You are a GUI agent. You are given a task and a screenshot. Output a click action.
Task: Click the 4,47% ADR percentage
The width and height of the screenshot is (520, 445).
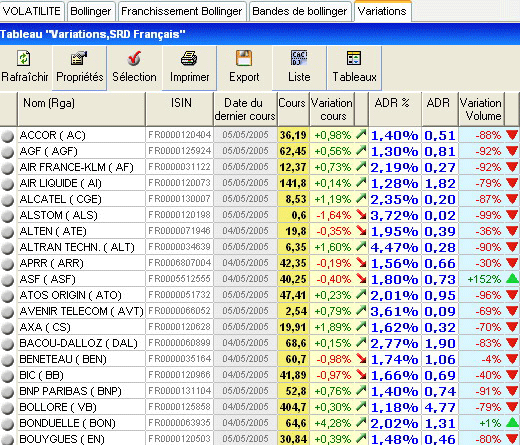click(394, 248)
